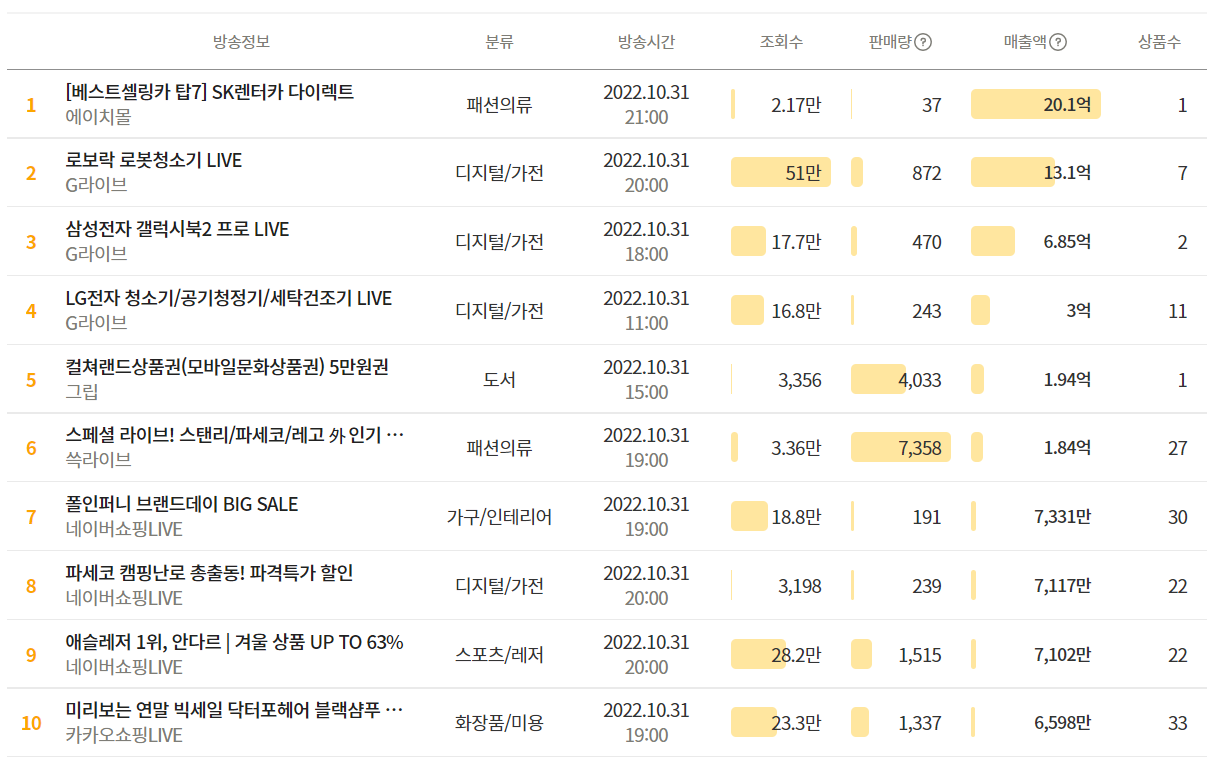Click the 23.3만 view count
Screen dimensions: 1216x770
point(796,723)
